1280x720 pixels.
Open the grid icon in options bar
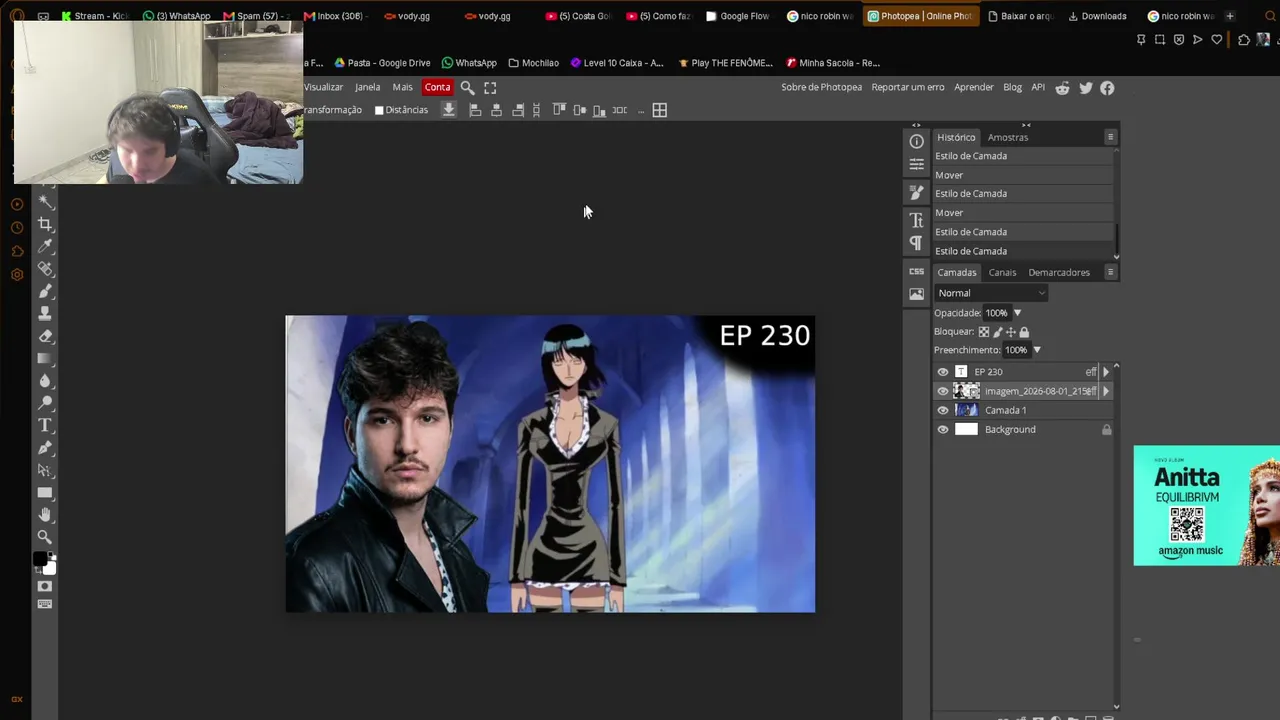pos(660,110)
